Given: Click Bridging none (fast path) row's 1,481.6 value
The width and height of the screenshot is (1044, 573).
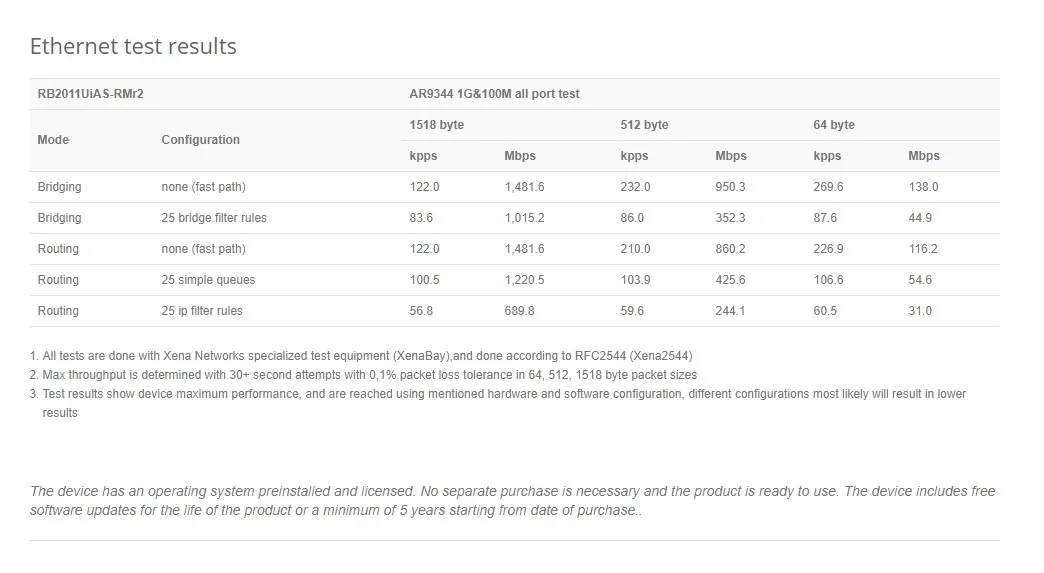Looking at the screenshot, I should (x=524, y=187).
